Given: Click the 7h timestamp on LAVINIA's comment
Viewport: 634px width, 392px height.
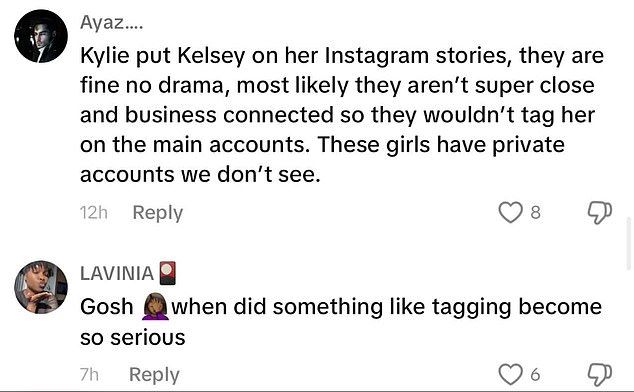Looking at the screenshot, I should pyautogui.click(x=89, y=375).
